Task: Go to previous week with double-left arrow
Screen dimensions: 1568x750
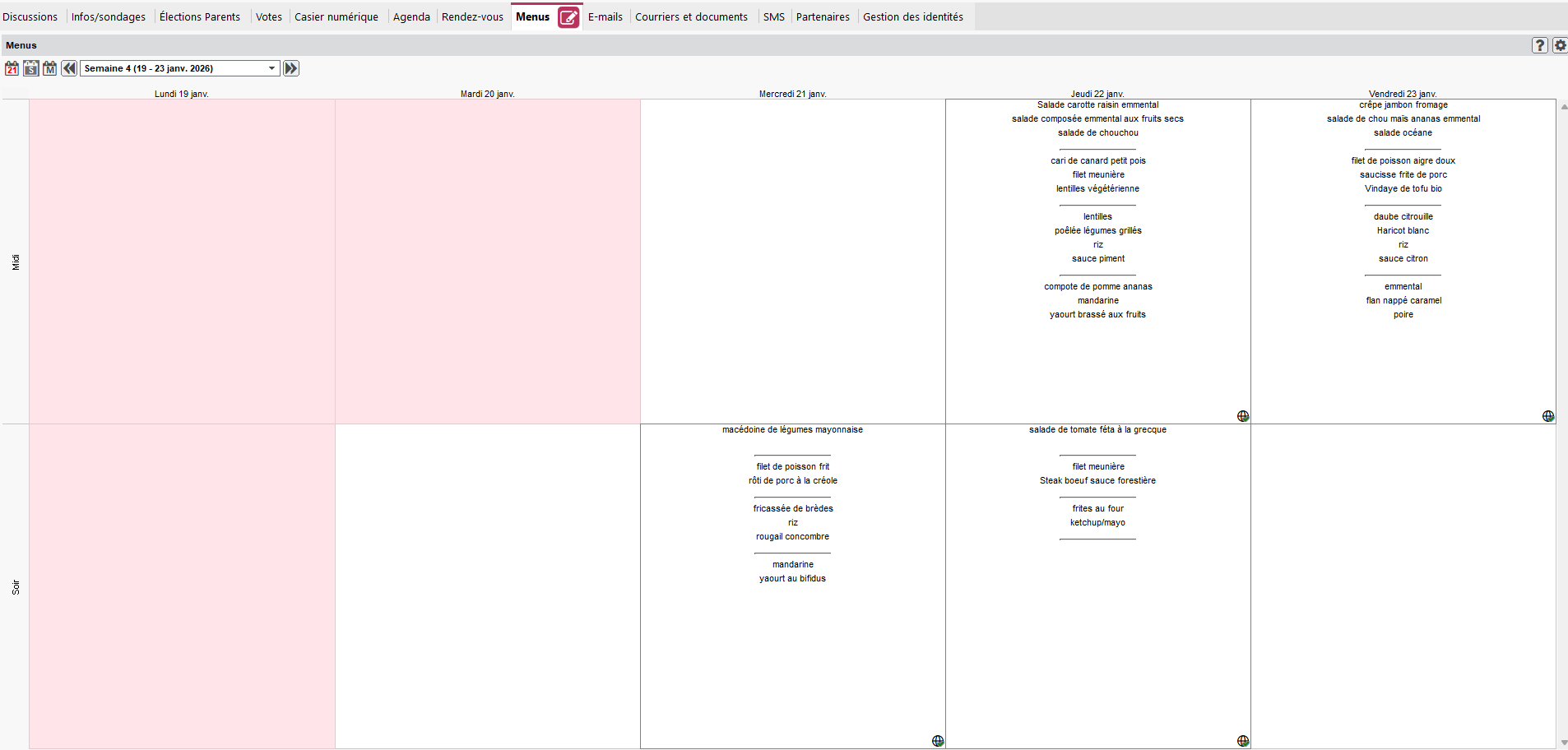Action: (x=69, y=68)
